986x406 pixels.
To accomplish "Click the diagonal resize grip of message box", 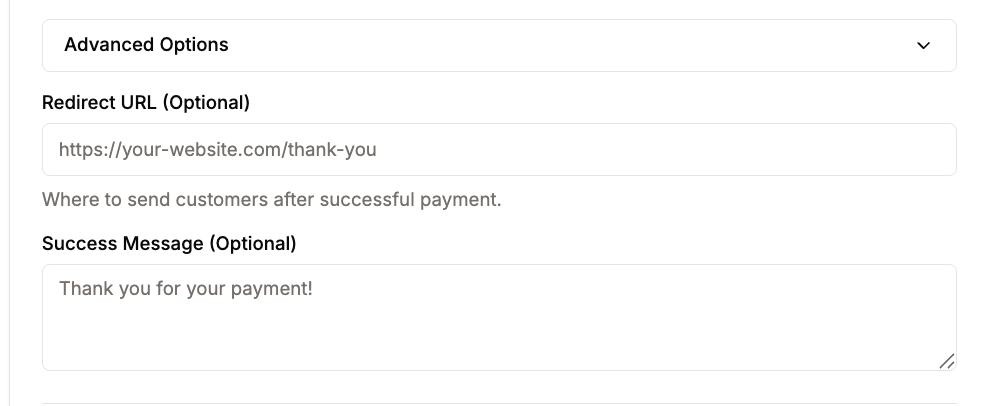I will (946, 361).
